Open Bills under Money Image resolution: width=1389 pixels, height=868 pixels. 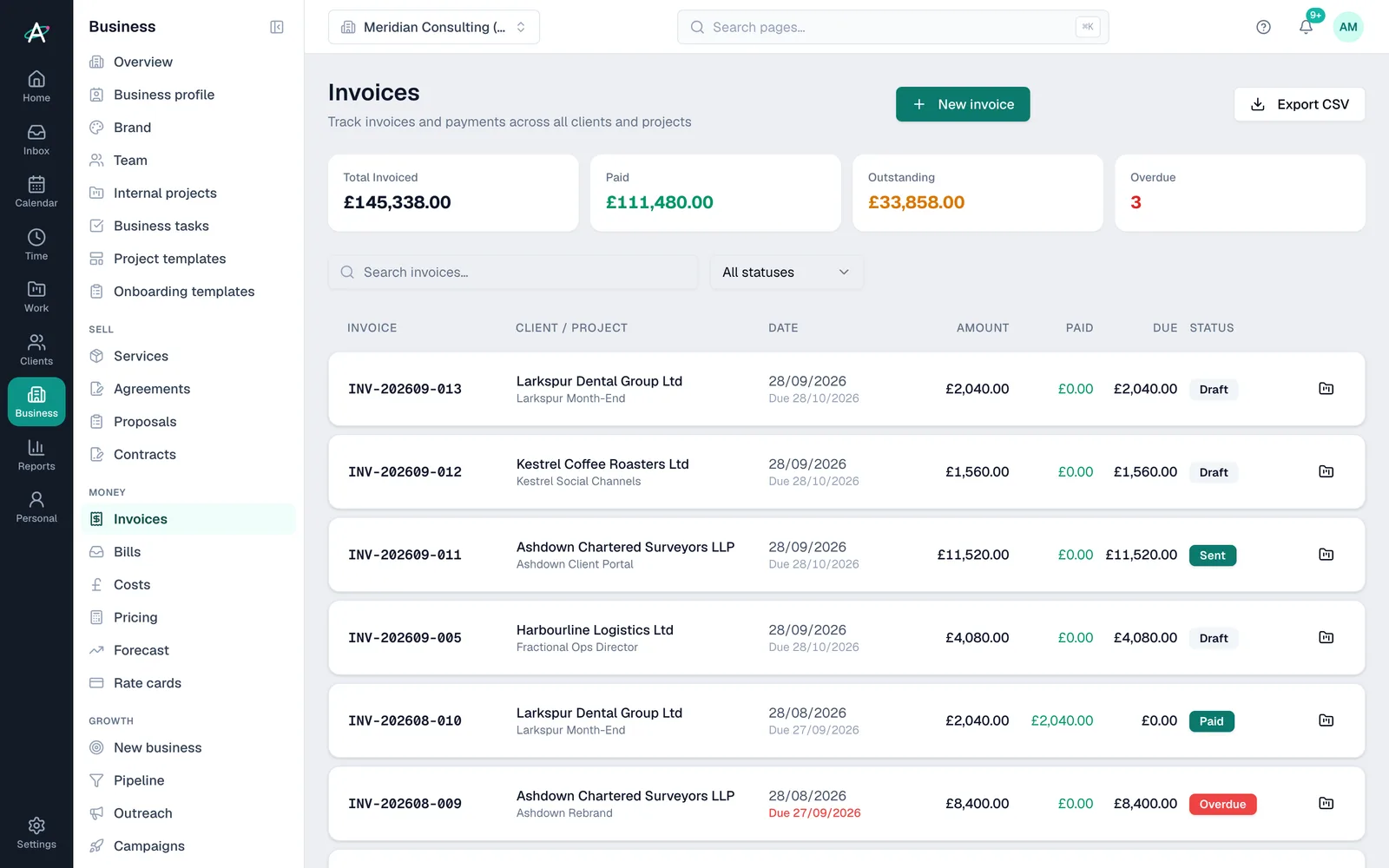188,552
